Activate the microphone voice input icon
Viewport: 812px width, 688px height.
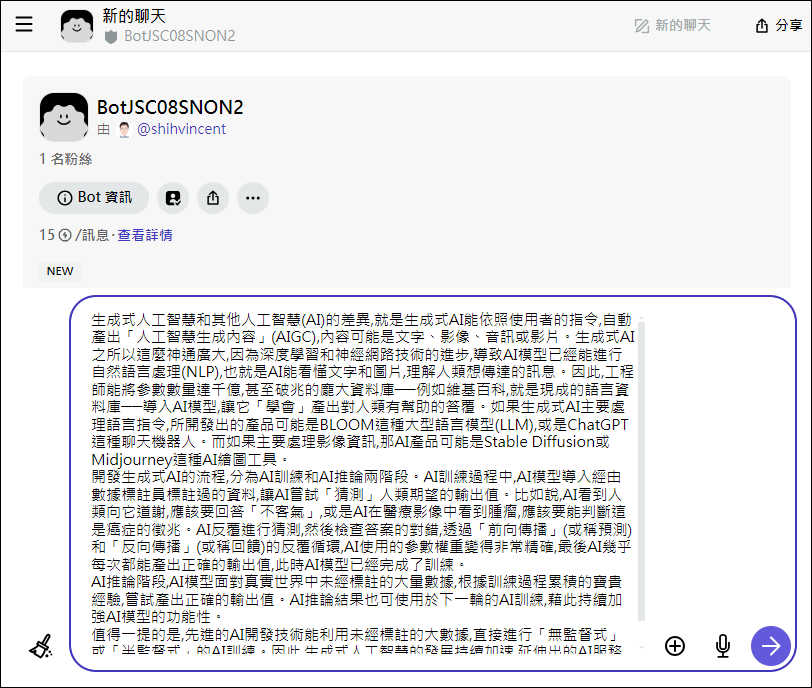pyautogui.click(x=722, y=646)
